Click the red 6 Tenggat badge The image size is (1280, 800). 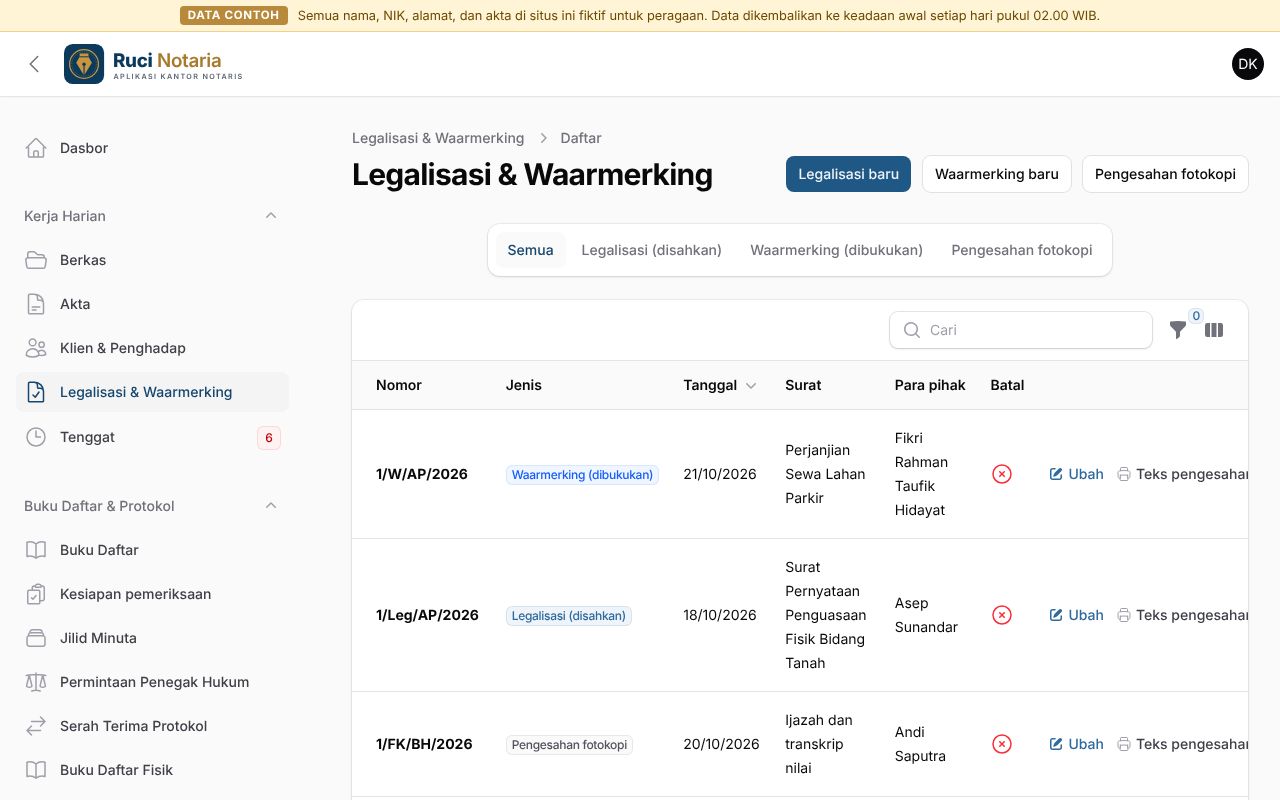[268, 437]
